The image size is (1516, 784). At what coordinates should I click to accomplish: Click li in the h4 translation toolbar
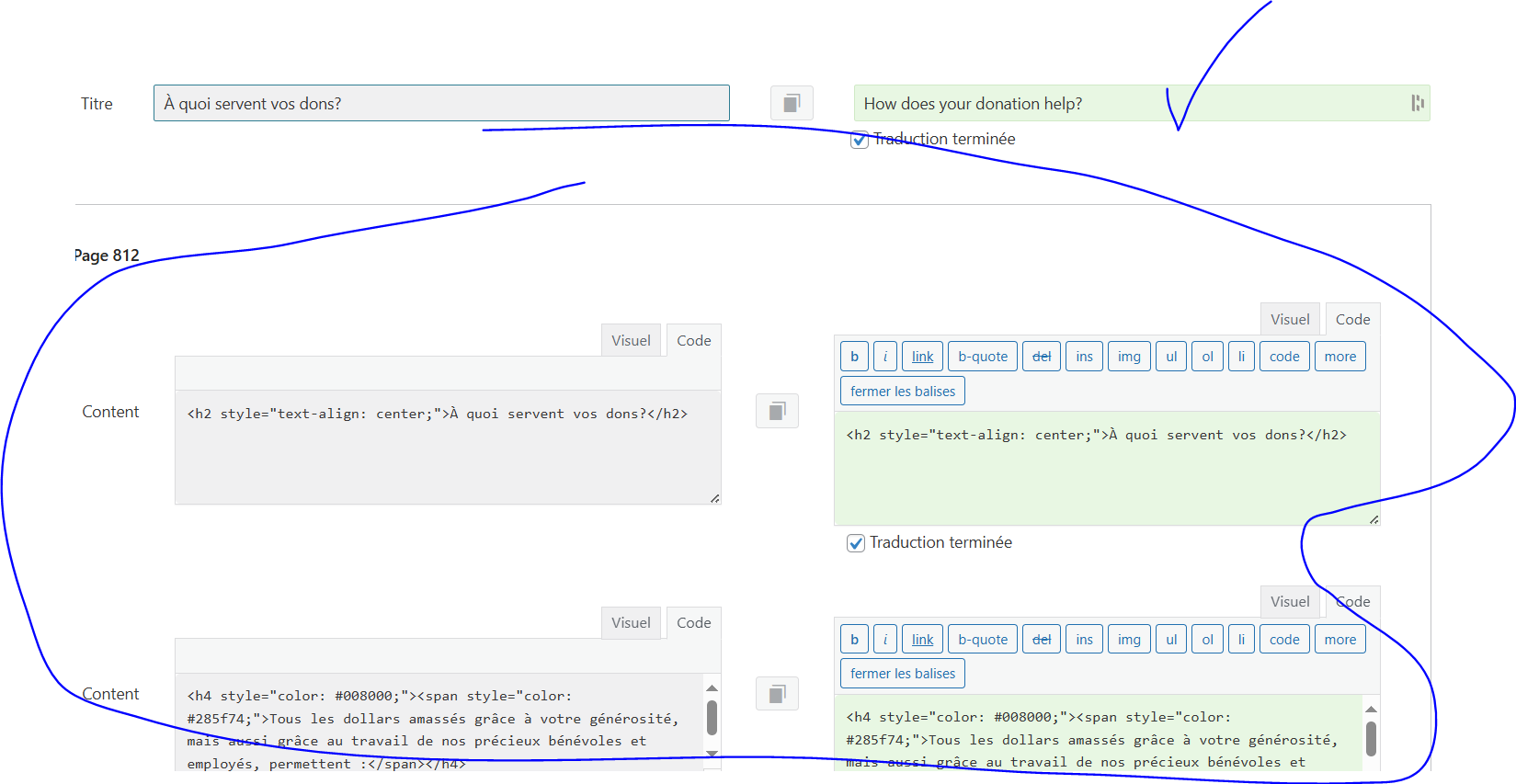[x=1241, y=640]
